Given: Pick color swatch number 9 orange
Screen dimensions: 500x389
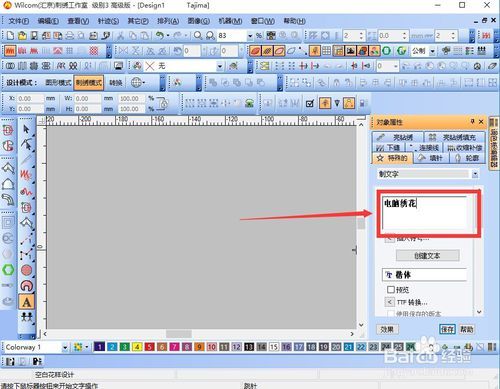Looking at the screenshot, I should (x=199, y=347).
